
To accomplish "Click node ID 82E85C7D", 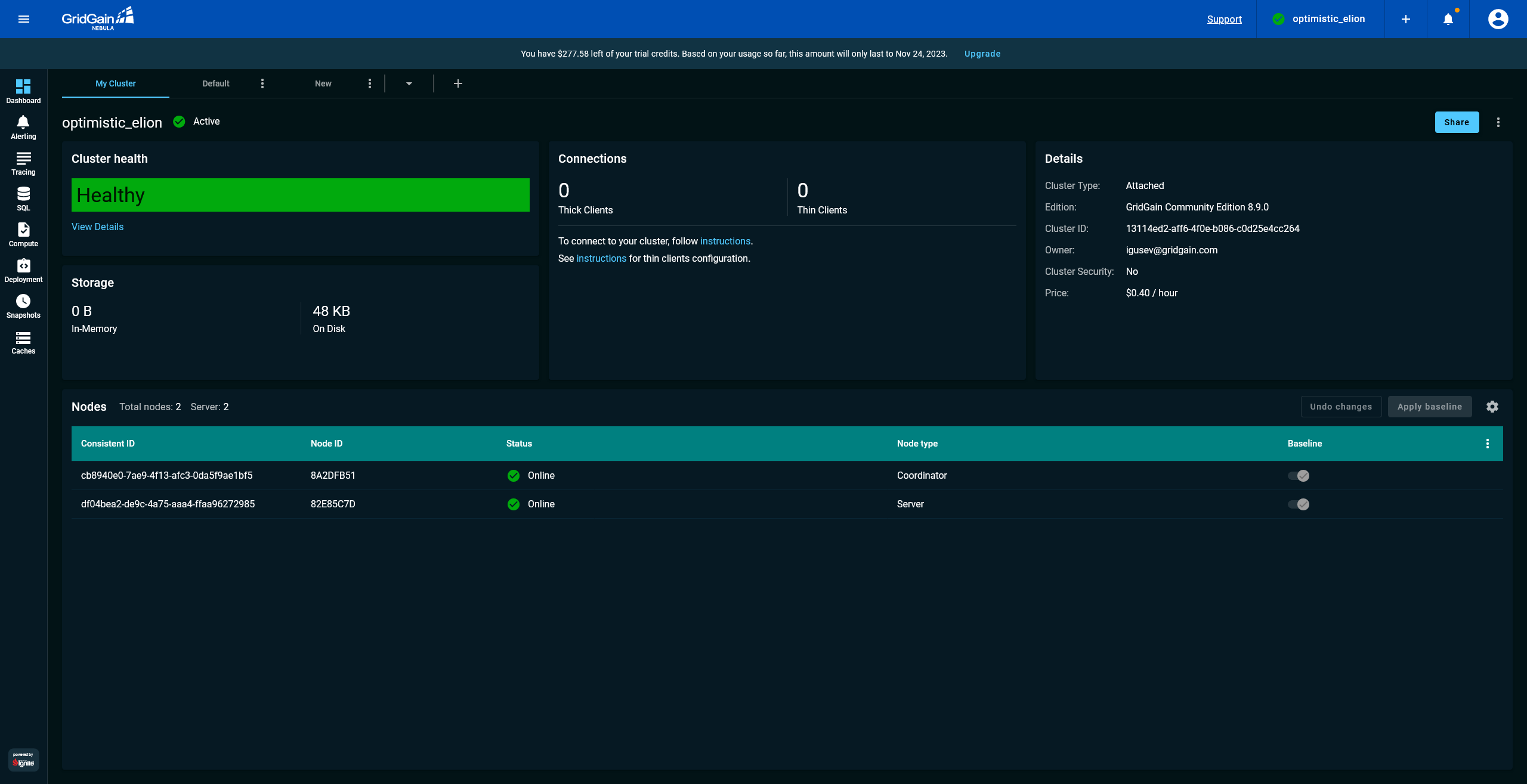I will (333, 504).
